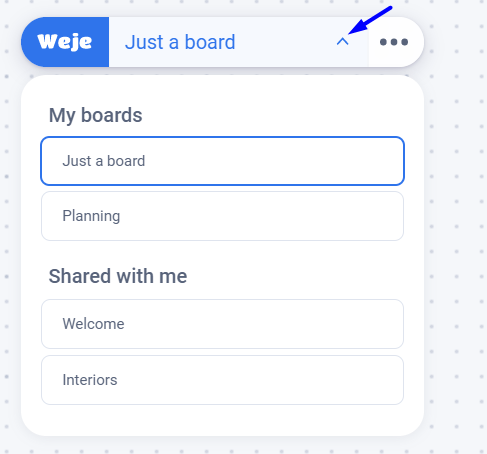
Task: Click the Welcome text label
Action: click(x=94, y=324)
